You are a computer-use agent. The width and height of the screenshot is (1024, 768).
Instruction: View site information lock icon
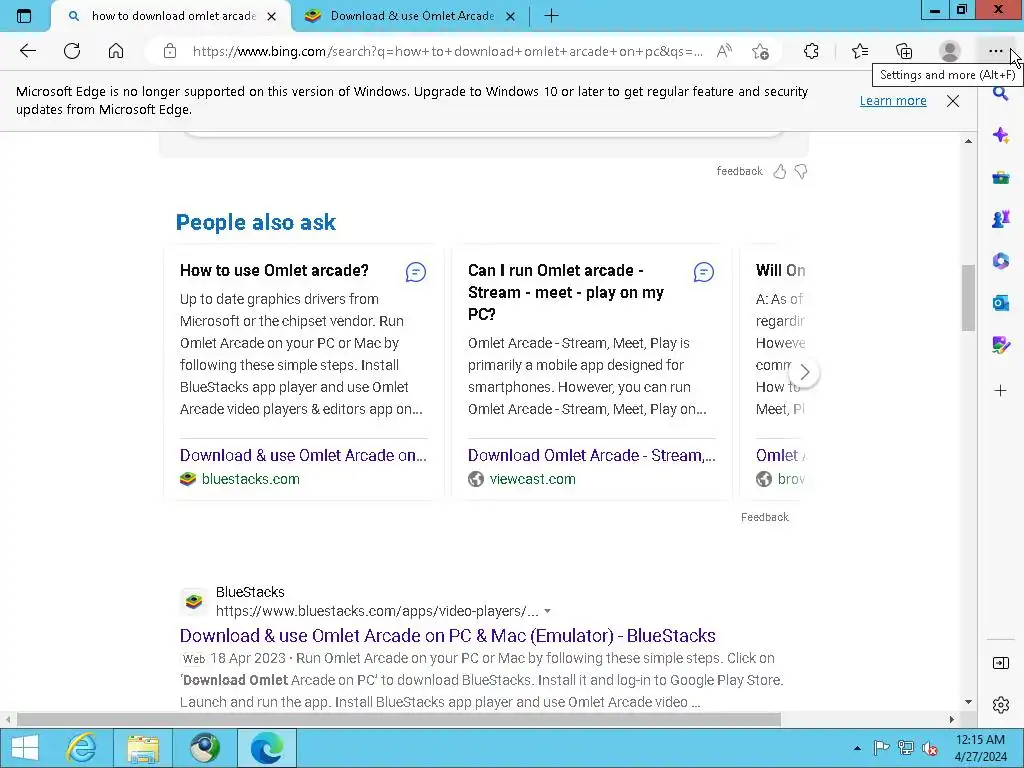pos(170,51)
